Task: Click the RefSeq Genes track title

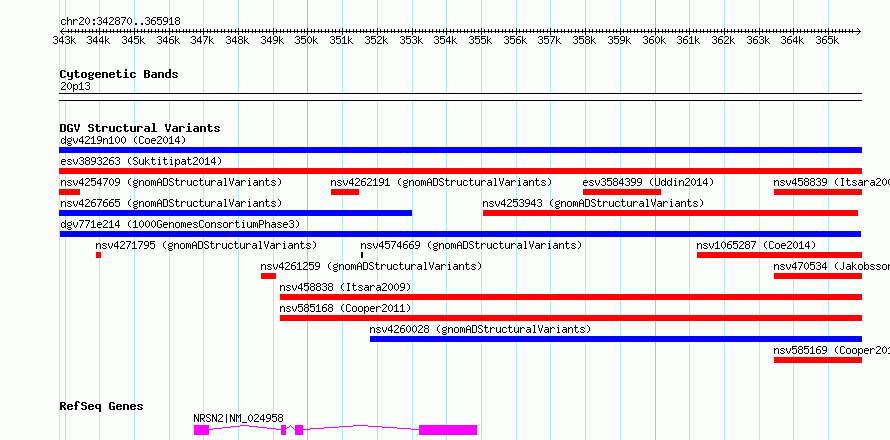Action: (x=102, y=406)
